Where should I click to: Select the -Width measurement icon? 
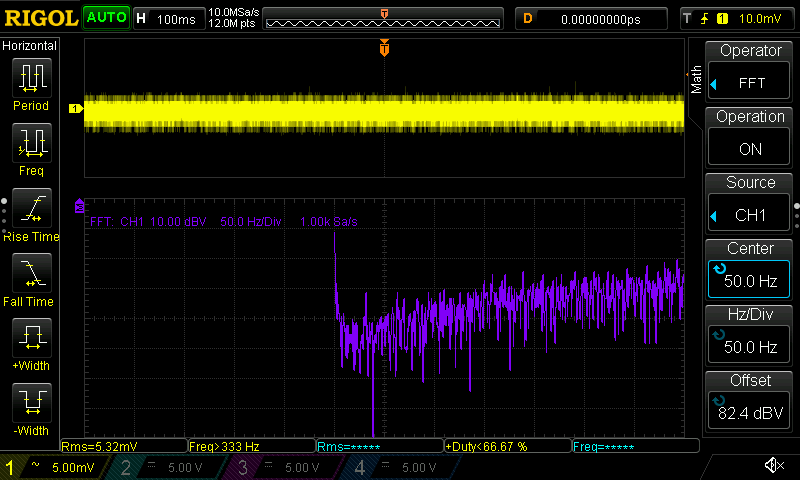tap(30, 404)
